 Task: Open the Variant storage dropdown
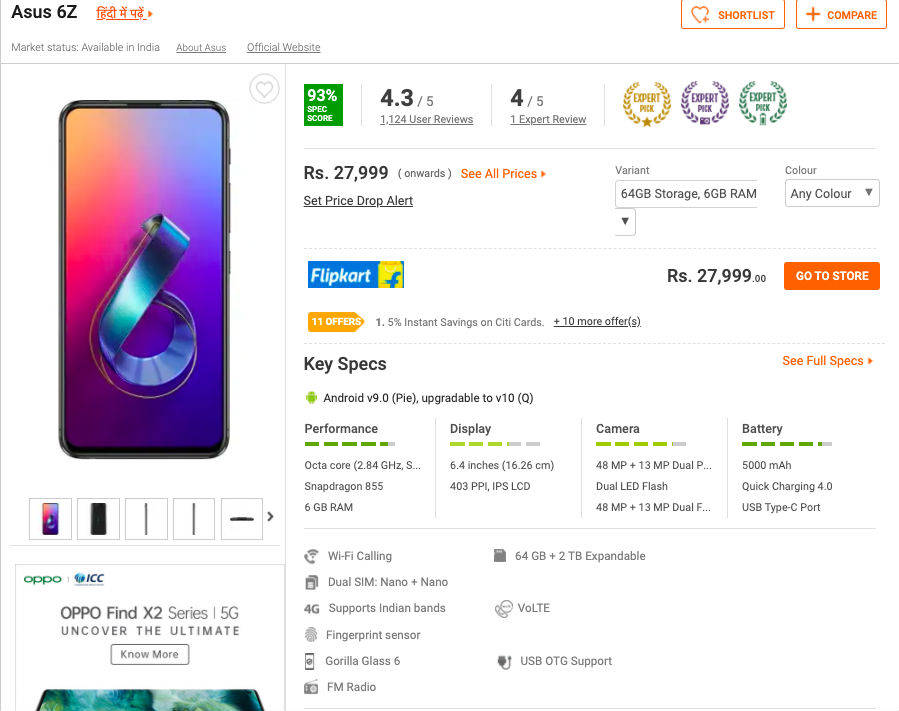687,194
